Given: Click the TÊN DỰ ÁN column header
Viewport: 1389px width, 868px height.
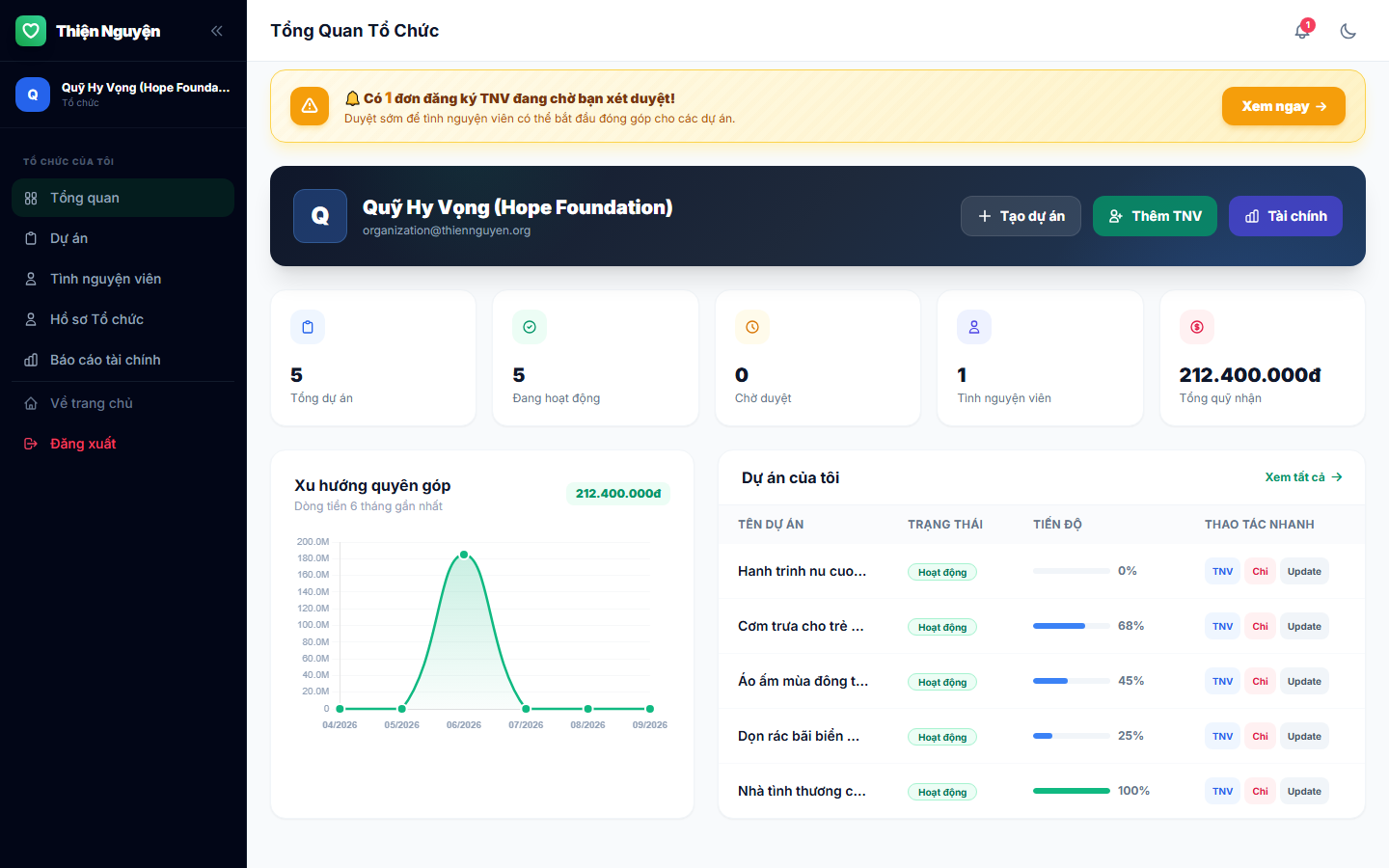Looking at the screenshot, I should 771,525.
